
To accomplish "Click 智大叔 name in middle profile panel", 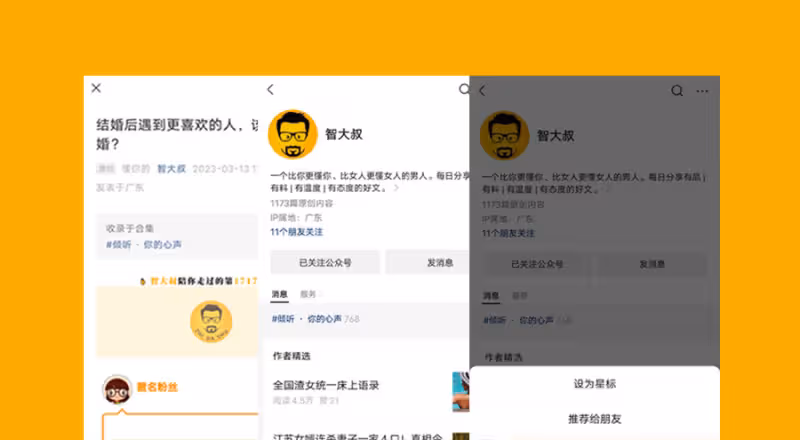I will pyautogui.click(x=344, y=134).
